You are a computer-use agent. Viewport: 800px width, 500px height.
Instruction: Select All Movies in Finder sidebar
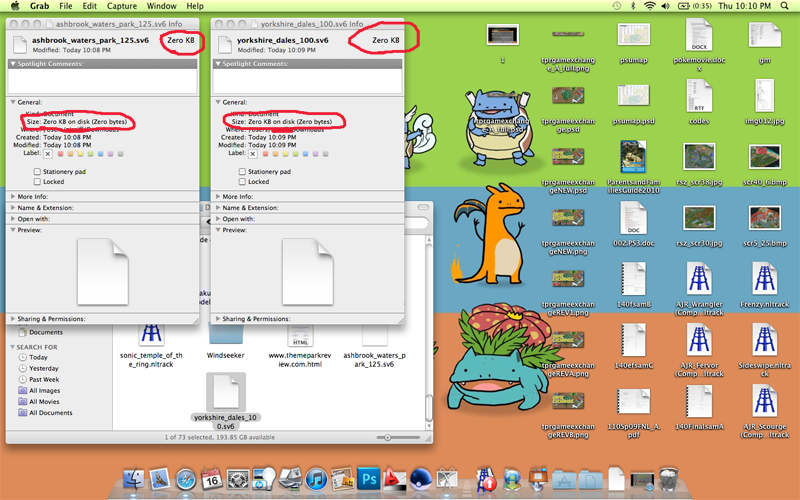39,402
